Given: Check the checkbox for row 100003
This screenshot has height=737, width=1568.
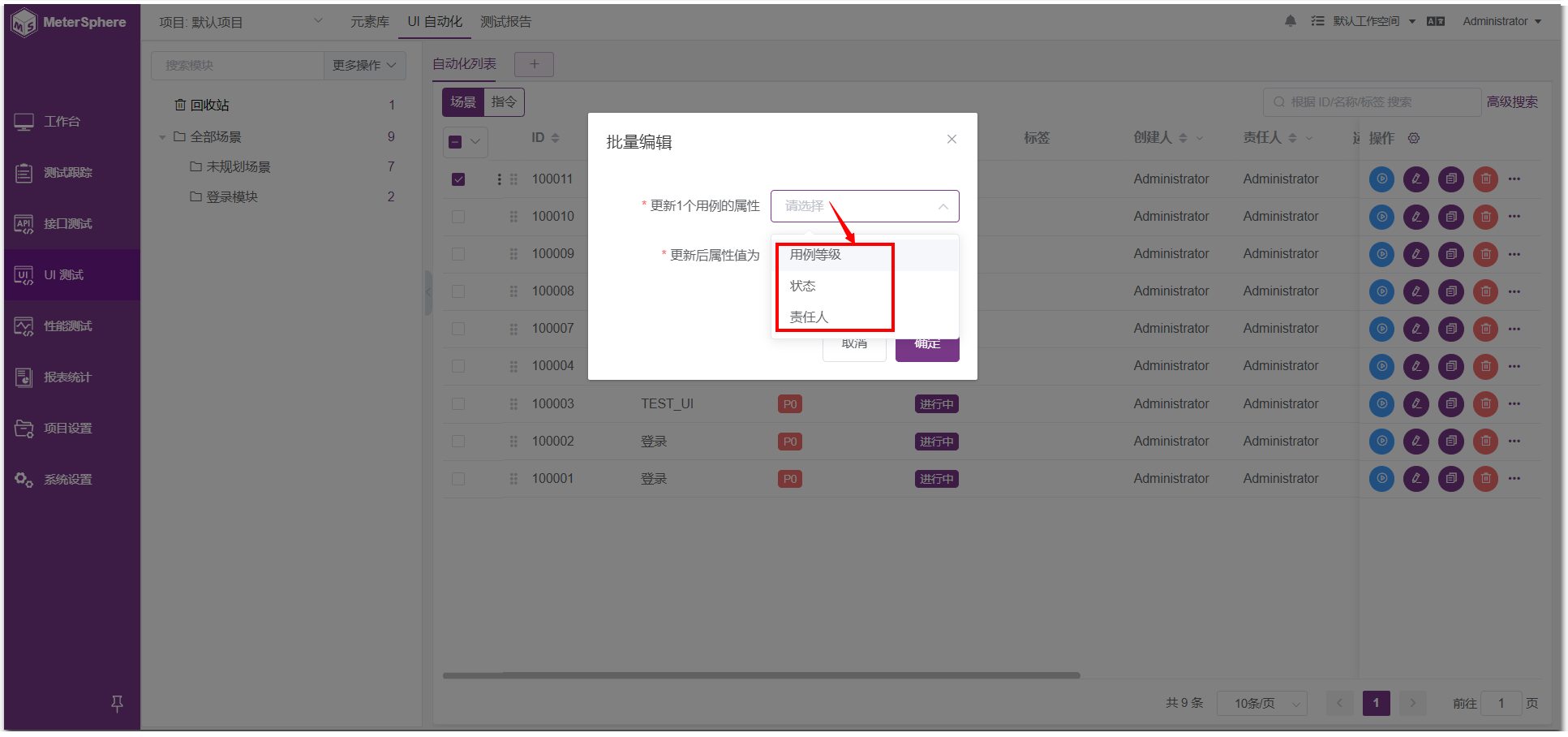Looking at the screenshot, I should click(x=458, y=403).
